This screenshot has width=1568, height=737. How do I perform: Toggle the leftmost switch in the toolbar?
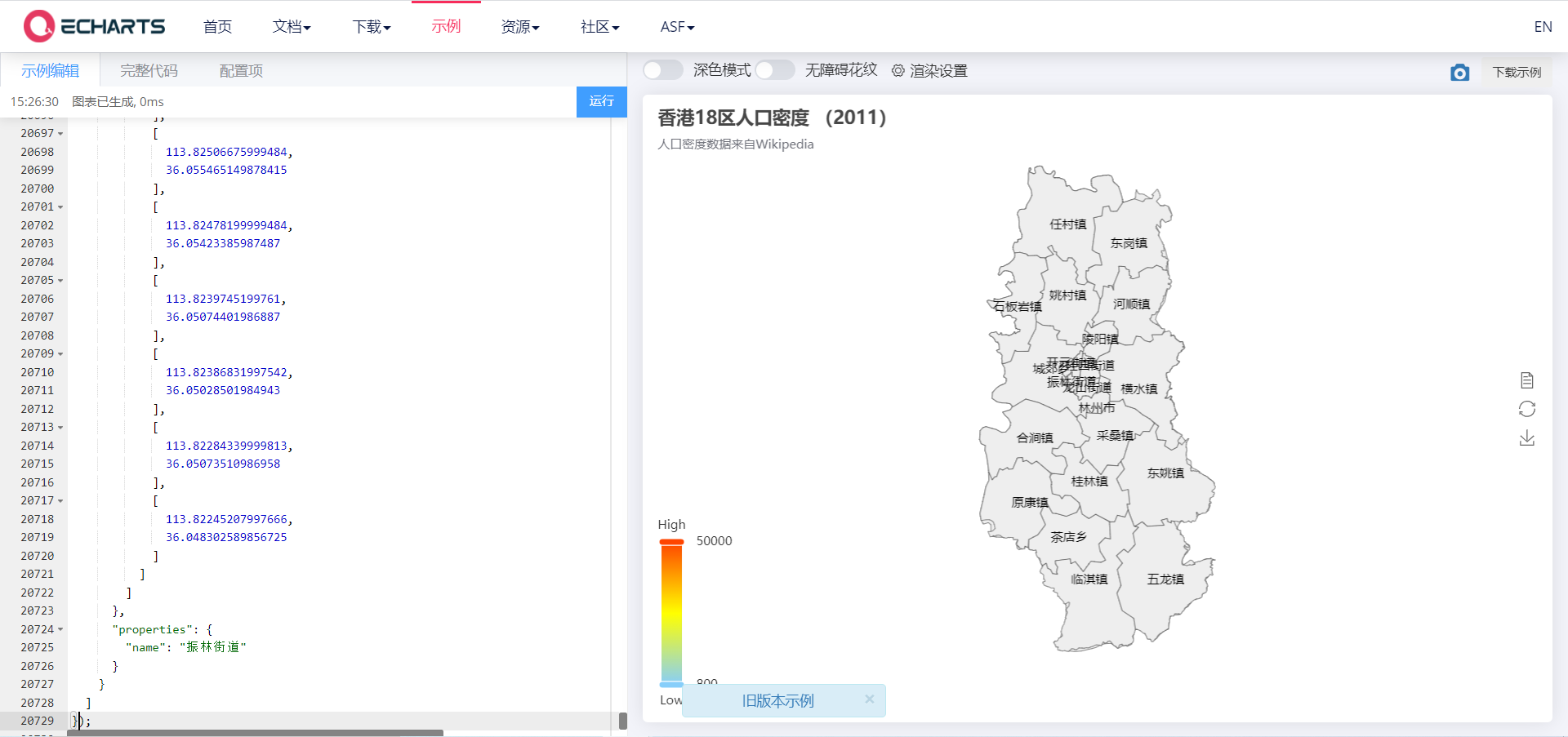[662, 70]
